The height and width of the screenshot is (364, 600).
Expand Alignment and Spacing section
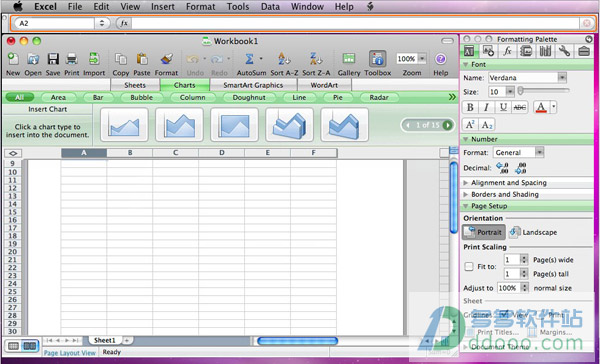click(x=466, y=183)
